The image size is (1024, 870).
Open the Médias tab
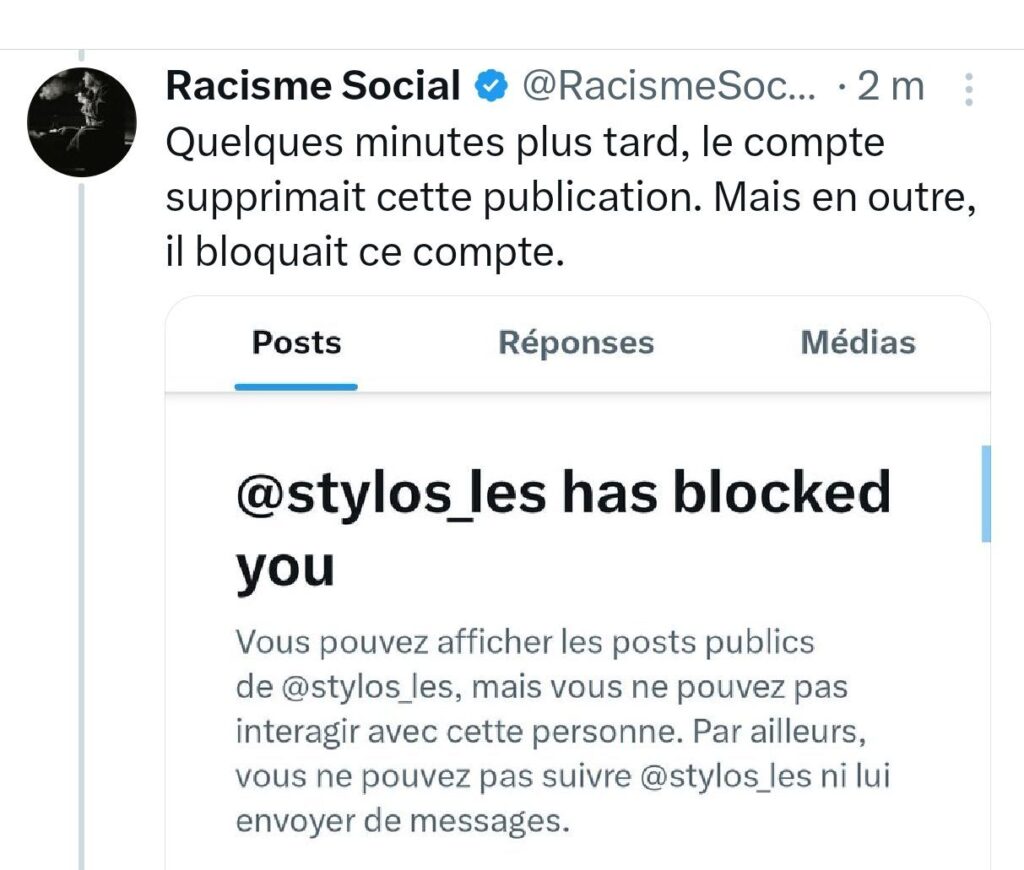[858, 343]
